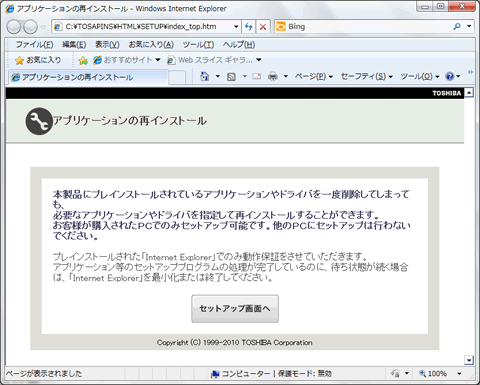The image size is (480, 385).
Task: Click the 100% zoom level button
Action: (x=433, y=374)
